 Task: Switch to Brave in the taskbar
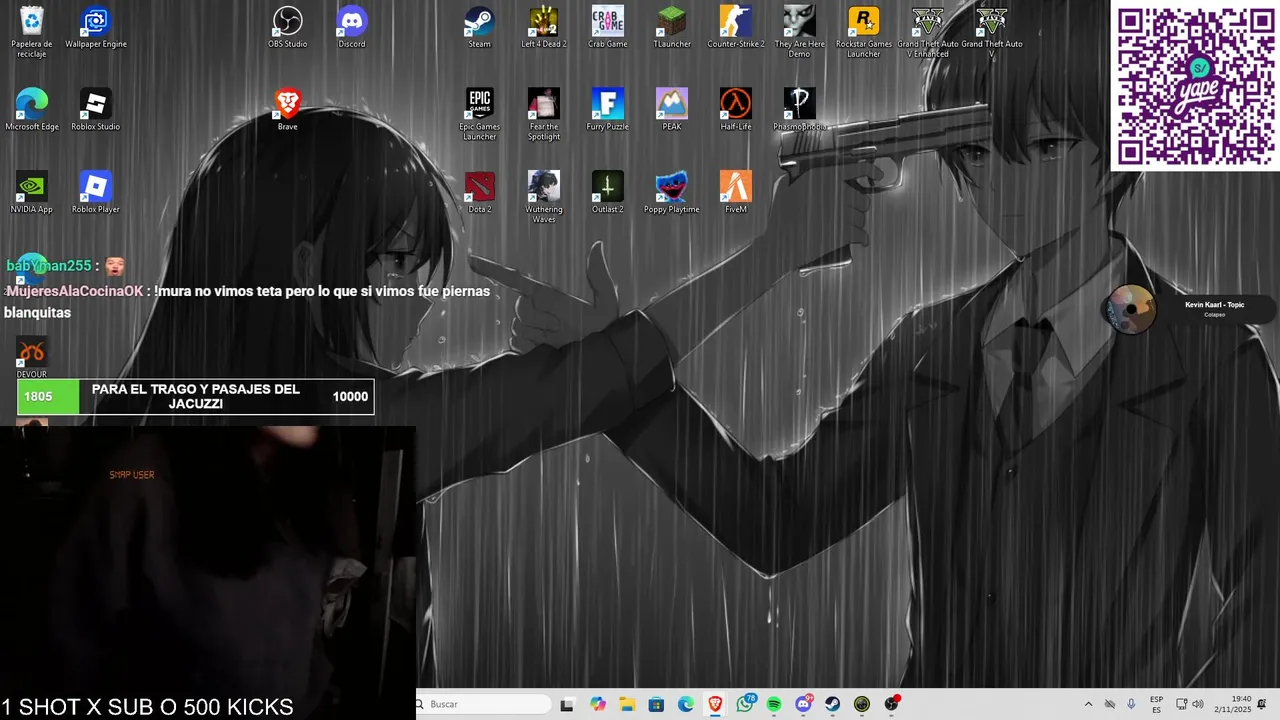[x=715, y=704]
